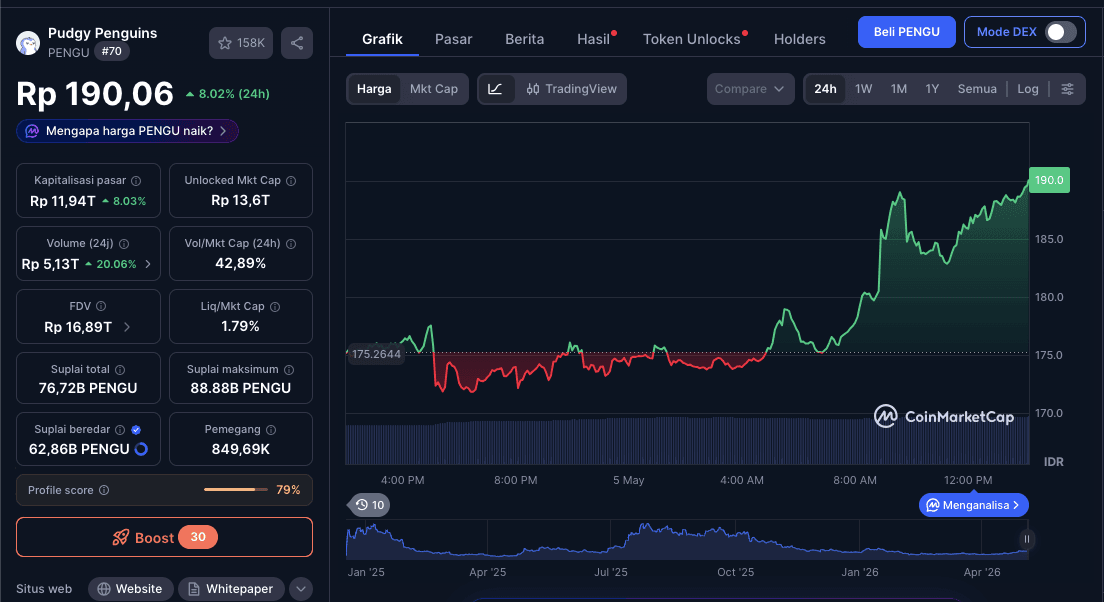Click the #70 rank badge

coord(111,51)
